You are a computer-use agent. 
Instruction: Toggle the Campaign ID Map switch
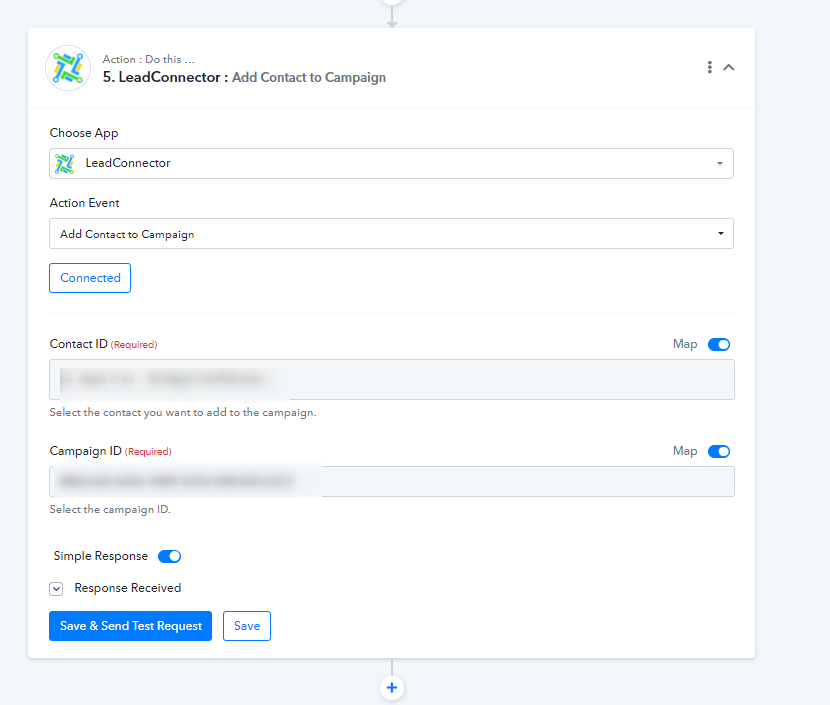click(719, 451)
